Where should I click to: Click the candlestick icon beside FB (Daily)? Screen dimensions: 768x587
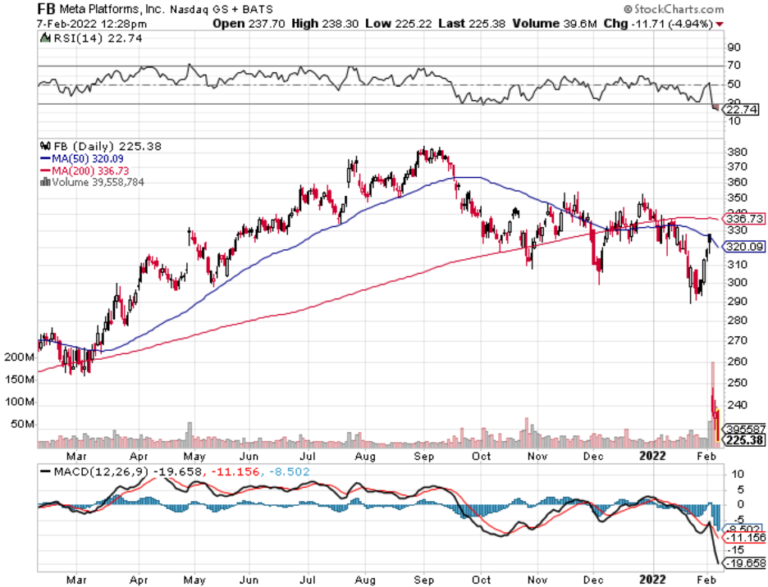[x=46, y=146]
